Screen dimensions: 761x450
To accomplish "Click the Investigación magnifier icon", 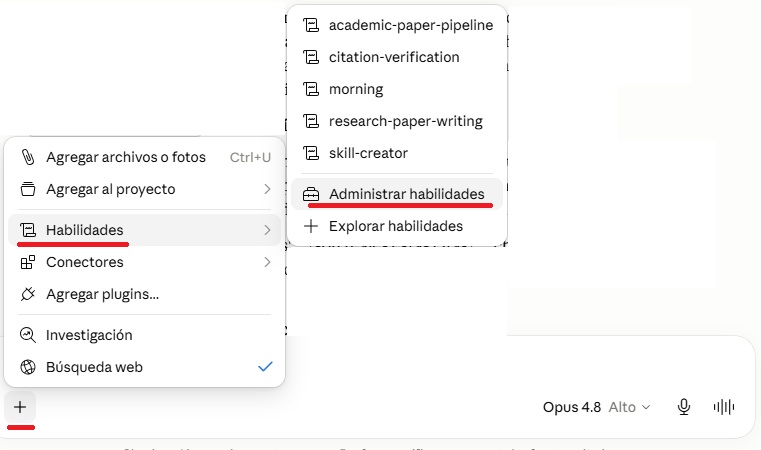I will click(28, 335).
